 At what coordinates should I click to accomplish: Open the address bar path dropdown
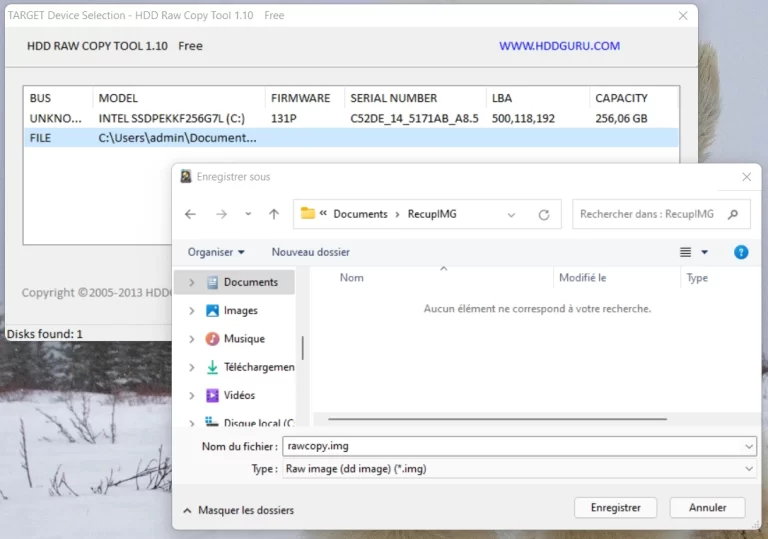point(511,215)
